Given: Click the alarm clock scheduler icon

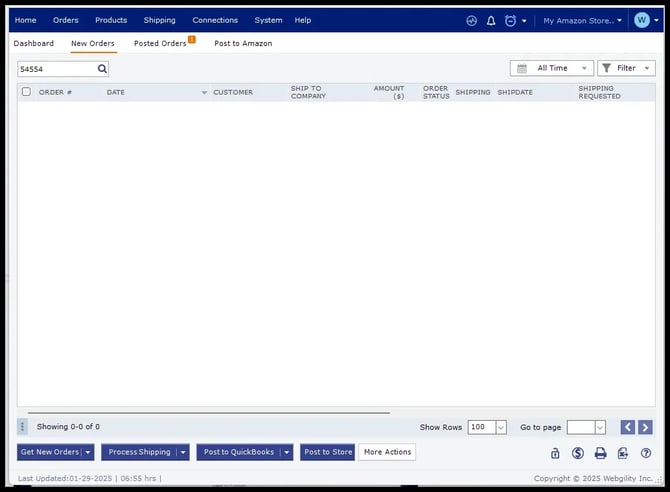Looking at the screenshot, I should 510,20.
